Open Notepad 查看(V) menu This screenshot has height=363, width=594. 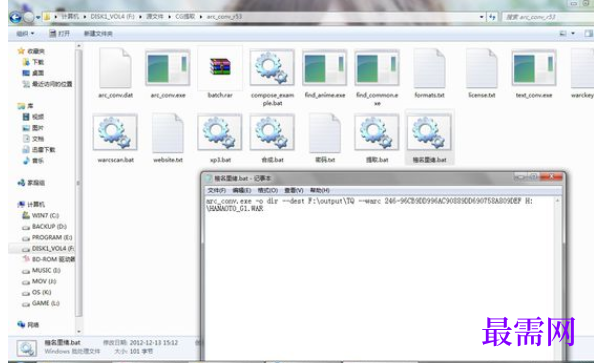pos(294,190)
